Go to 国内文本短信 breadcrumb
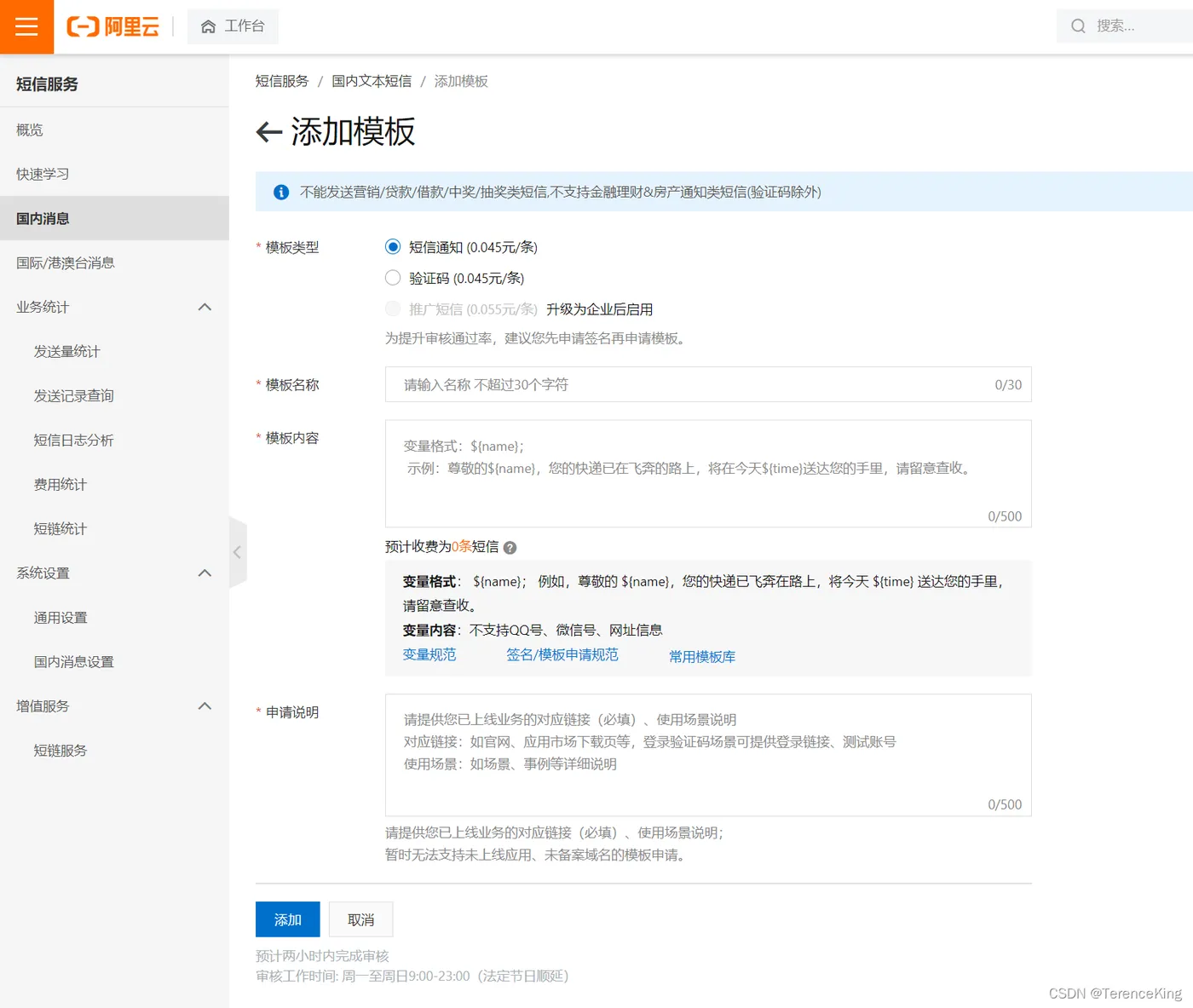 pyautogui.click(x=372, y=81)
